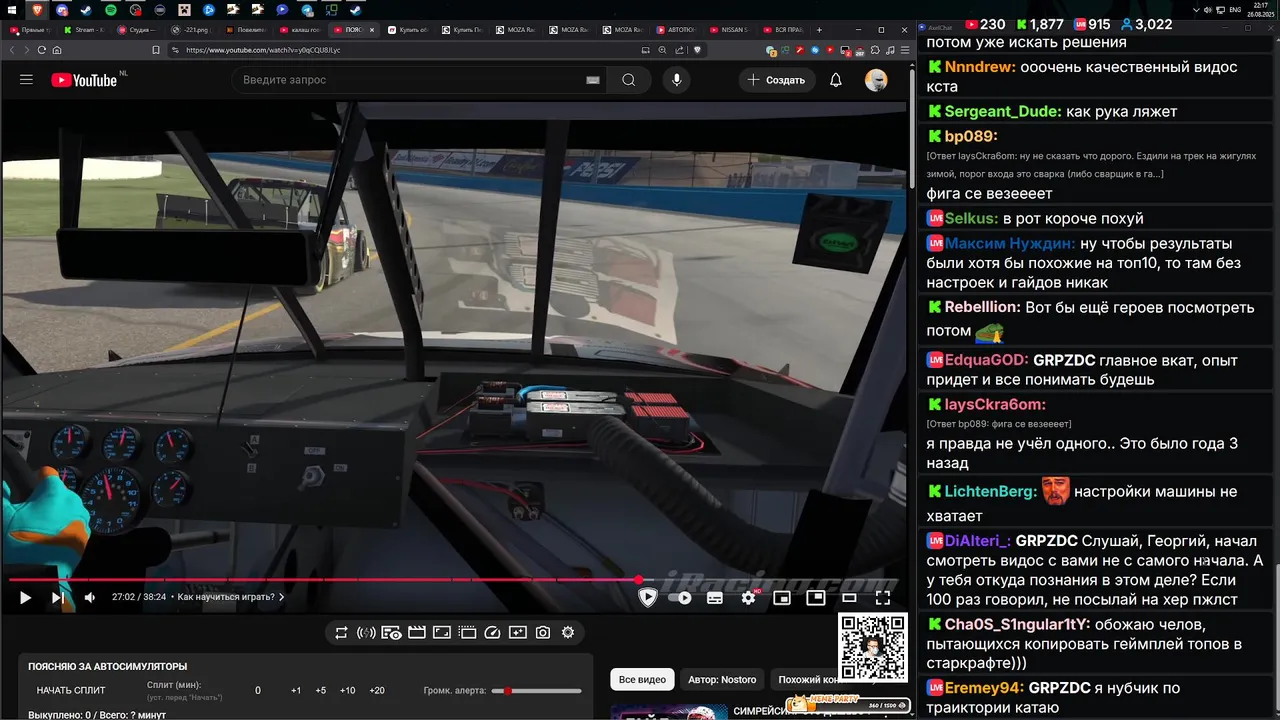Play the paused YouTube video
This screenshot has width=1280, height=720.
25,598
